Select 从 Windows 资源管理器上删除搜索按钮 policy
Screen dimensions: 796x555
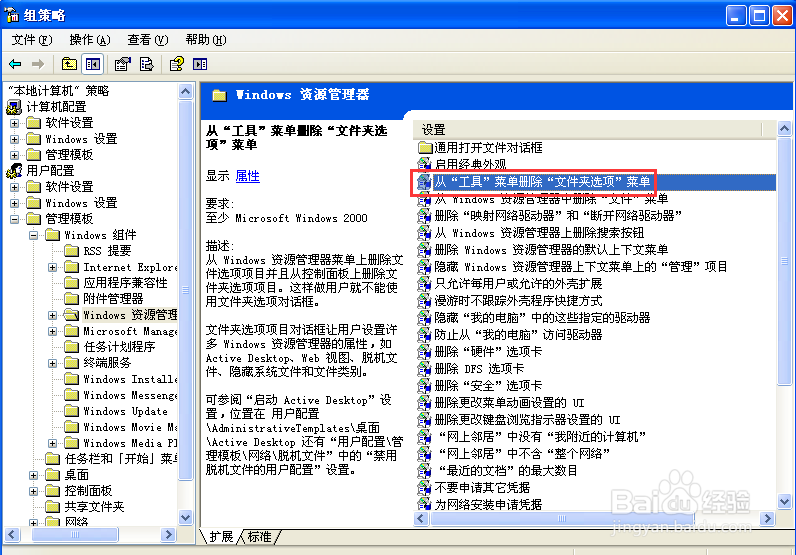point(539,233)
